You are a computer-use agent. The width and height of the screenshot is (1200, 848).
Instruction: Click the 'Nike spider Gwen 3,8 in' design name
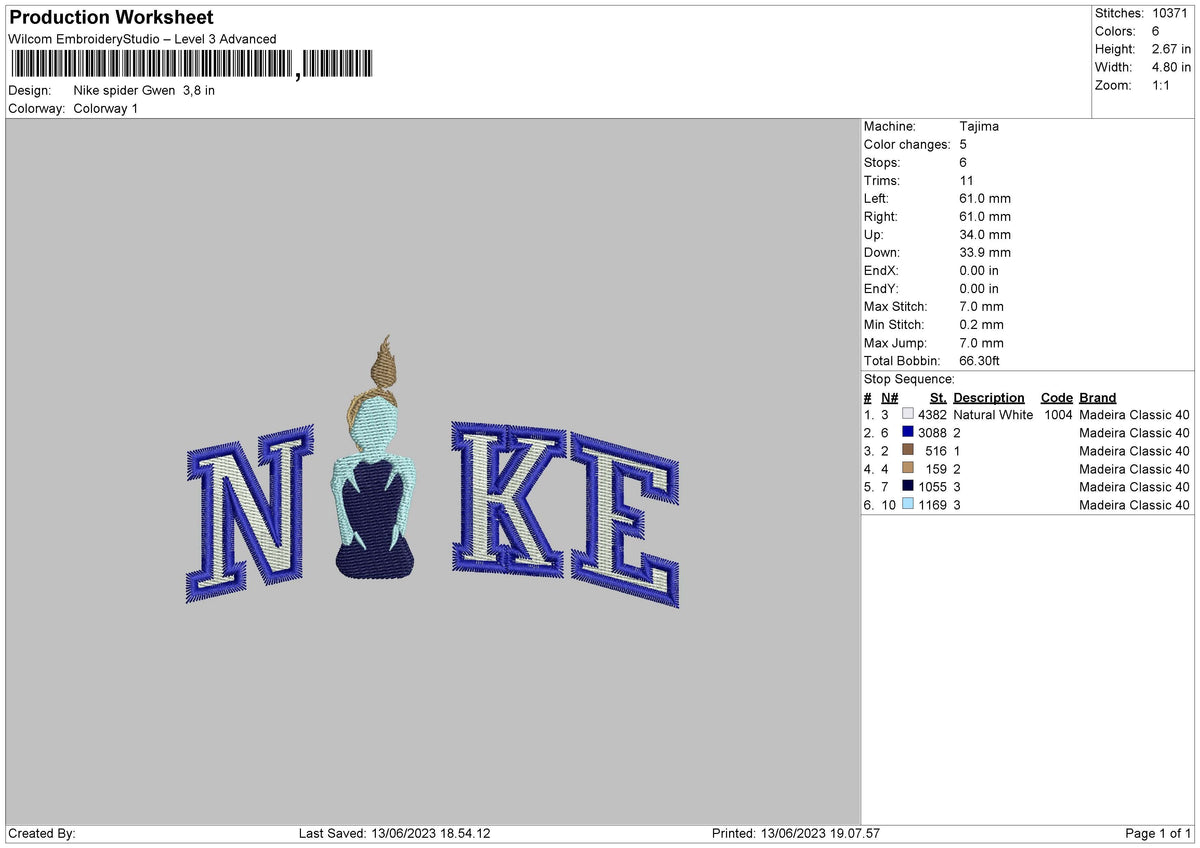tap(144, 90)
